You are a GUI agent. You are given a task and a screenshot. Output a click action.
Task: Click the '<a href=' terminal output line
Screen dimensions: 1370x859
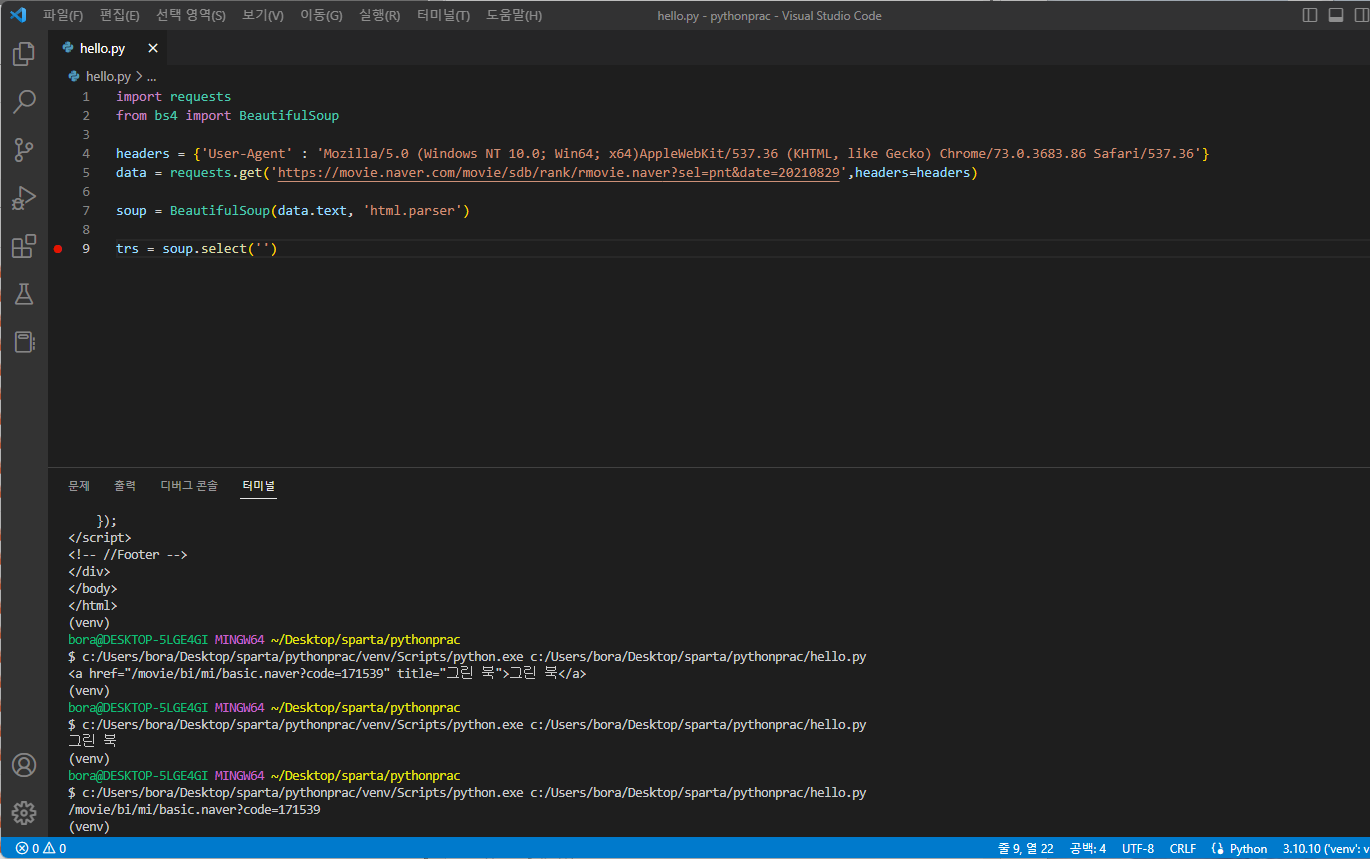(327, 674)
